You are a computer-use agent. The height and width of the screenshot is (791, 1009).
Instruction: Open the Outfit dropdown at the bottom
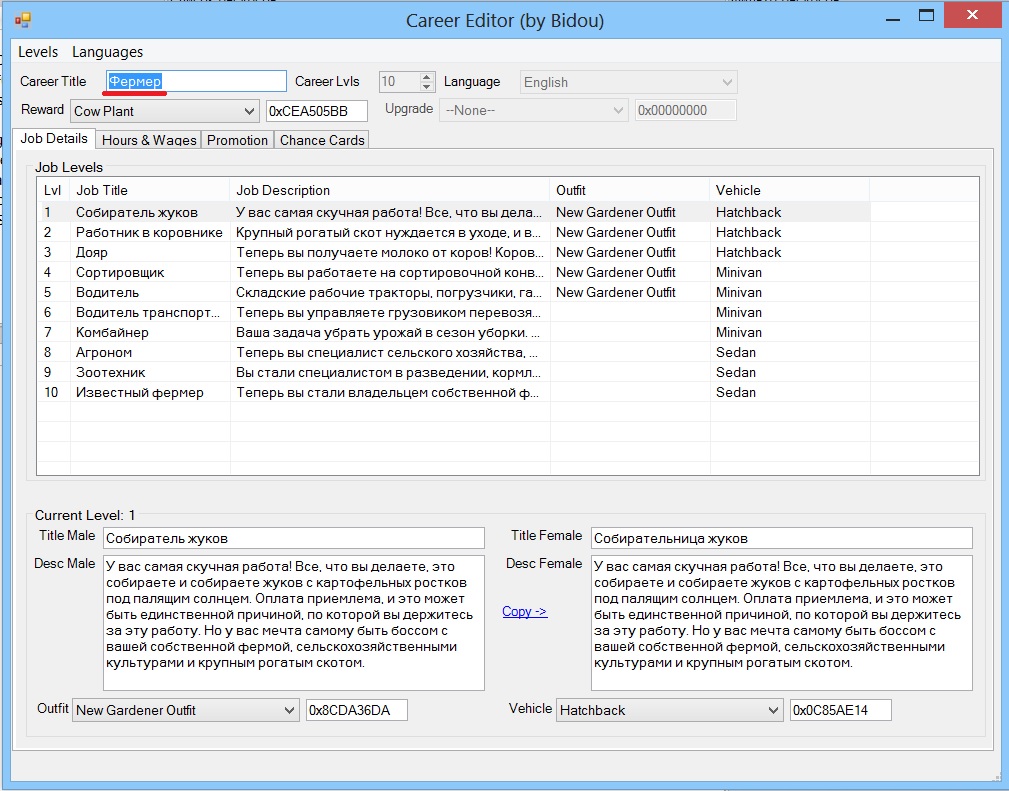pos(284,710)
